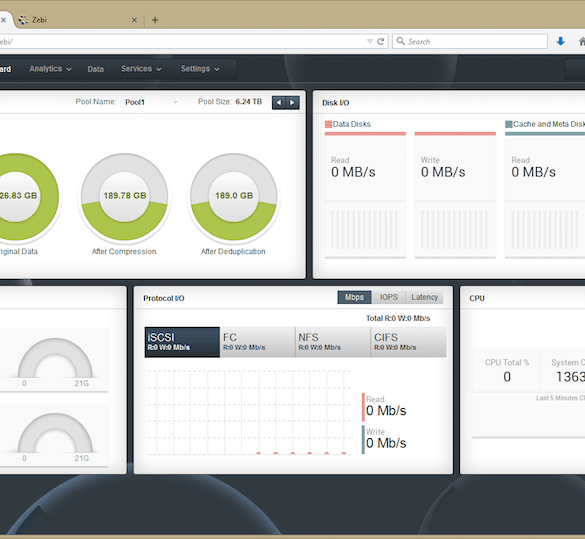The height and width of the screenshot is (539, 585).
Task: Select the Data Disks Read card
Action: [365, 194]
